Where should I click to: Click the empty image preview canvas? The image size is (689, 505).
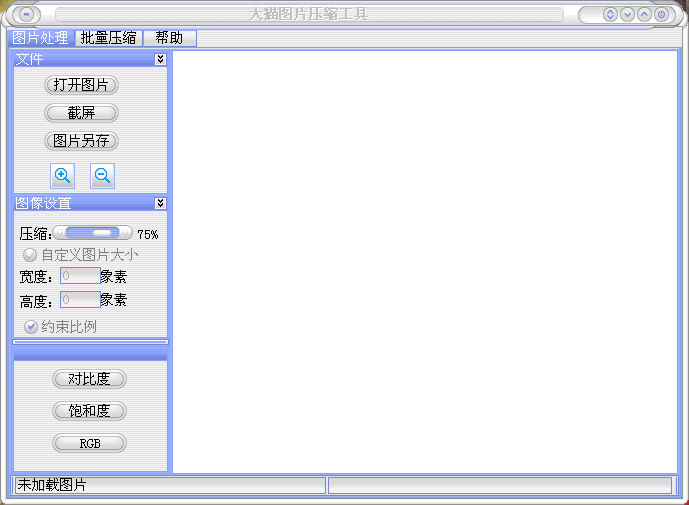(x=425, y=262)
